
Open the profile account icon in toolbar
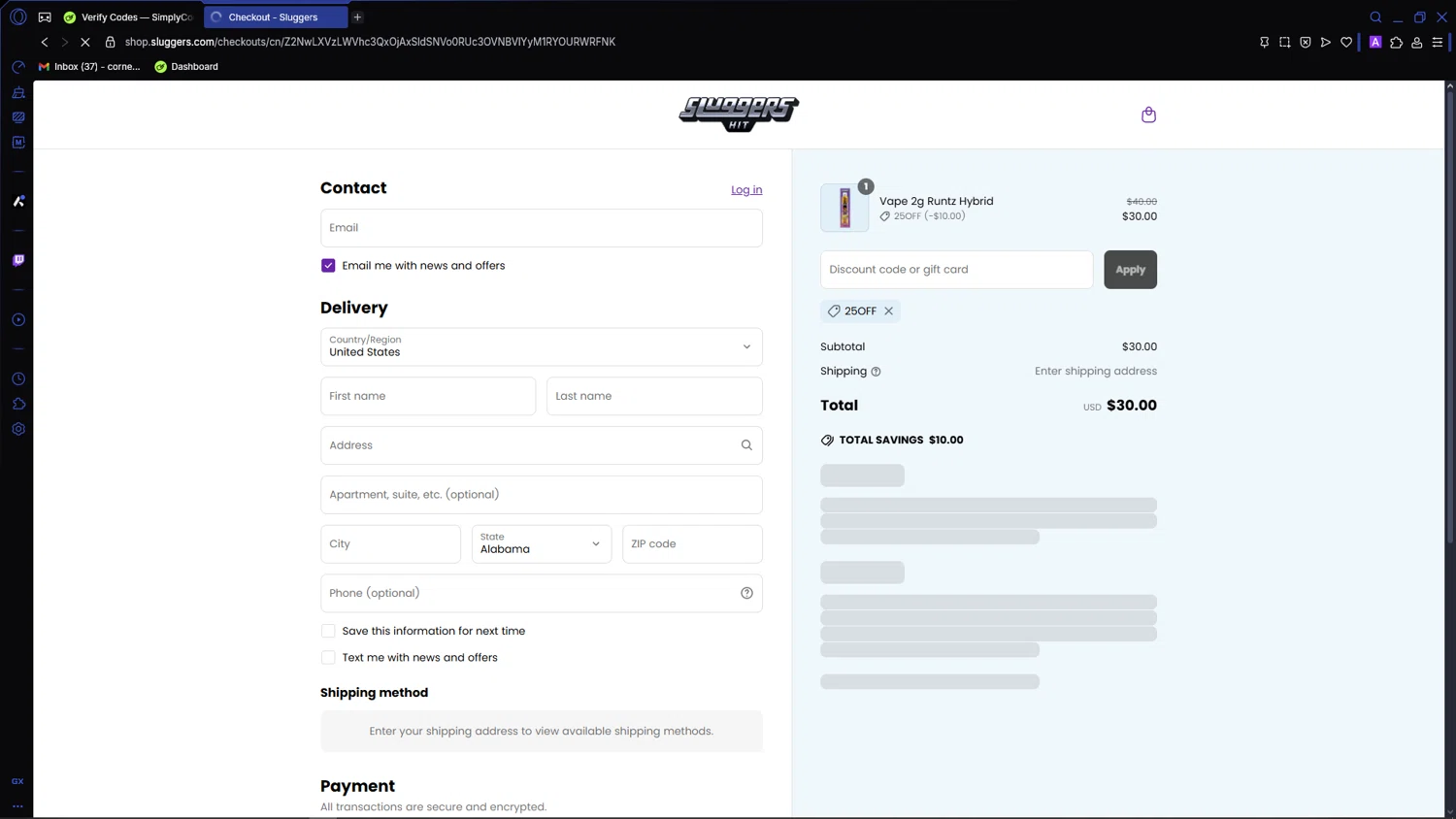coord(1417,42)
